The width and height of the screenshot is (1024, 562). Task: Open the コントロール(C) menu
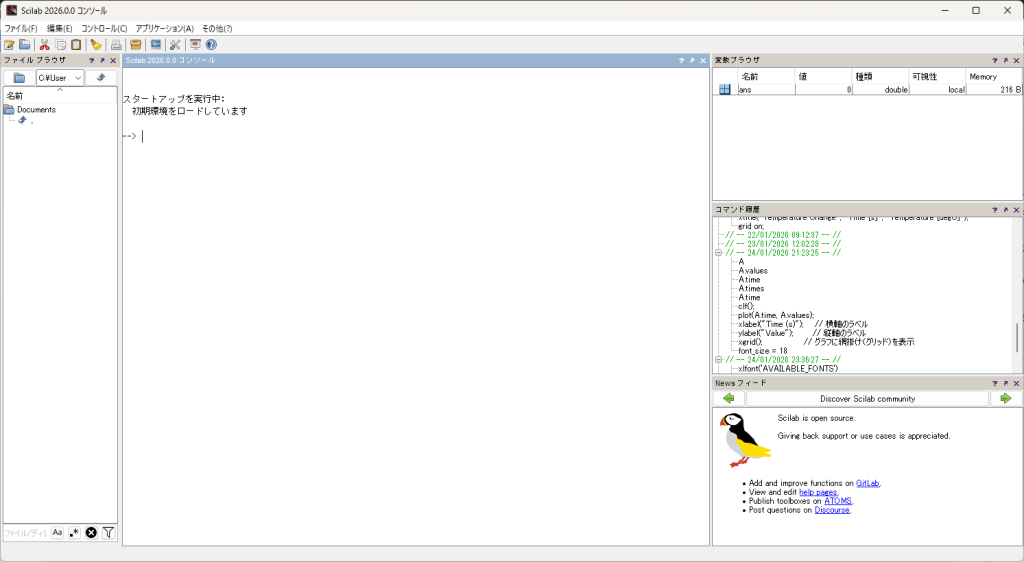pyautogui.click(x=104, y=29)
